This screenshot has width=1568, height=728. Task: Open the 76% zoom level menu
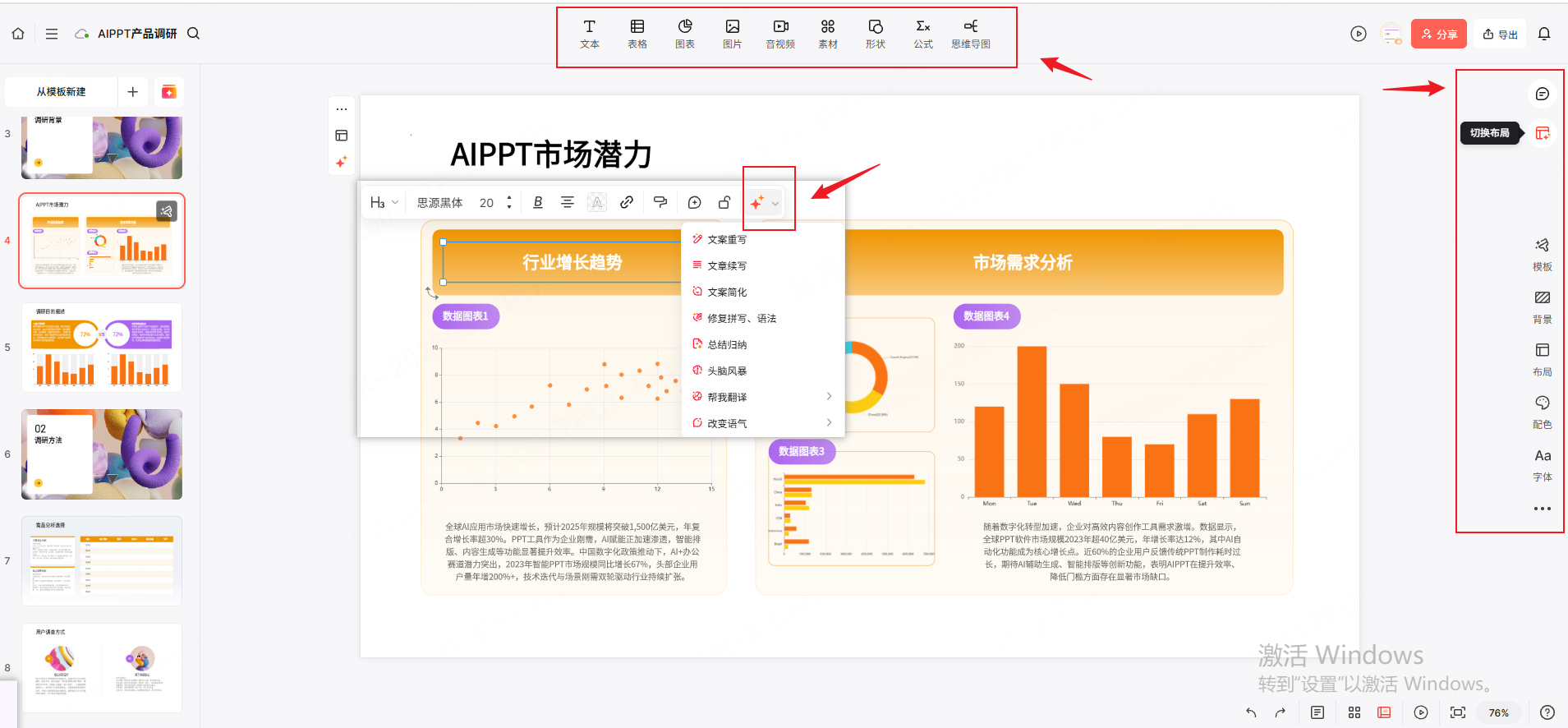[1499, 712]
